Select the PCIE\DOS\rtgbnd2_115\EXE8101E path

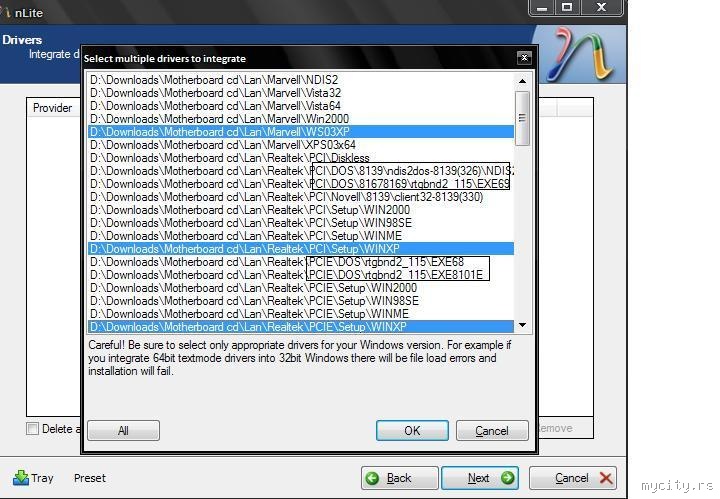point(301,275)
